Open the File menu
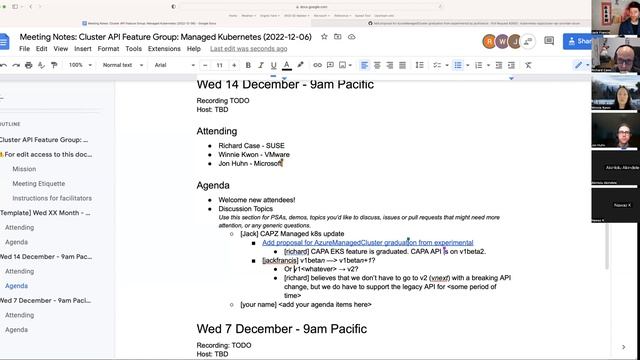The width and height of the screenshot is (640, 360). tap(24, 49)
